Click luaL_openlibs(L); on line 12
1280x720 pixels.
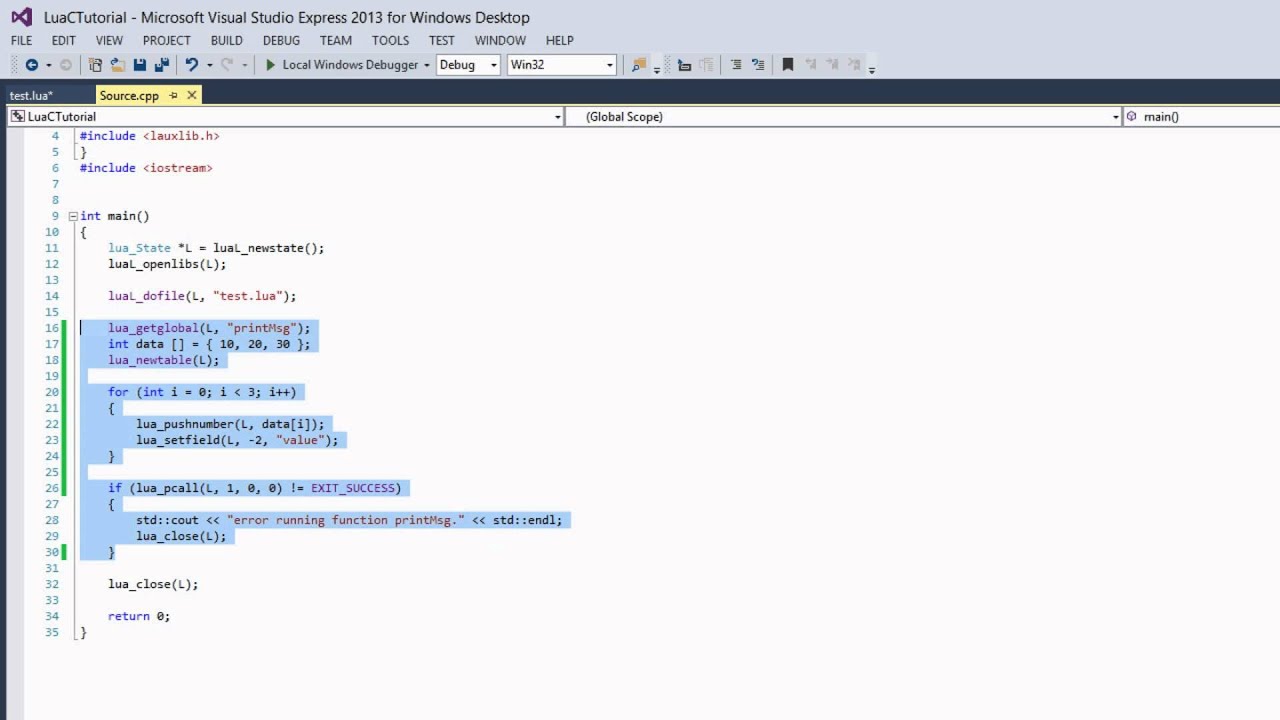167,264
